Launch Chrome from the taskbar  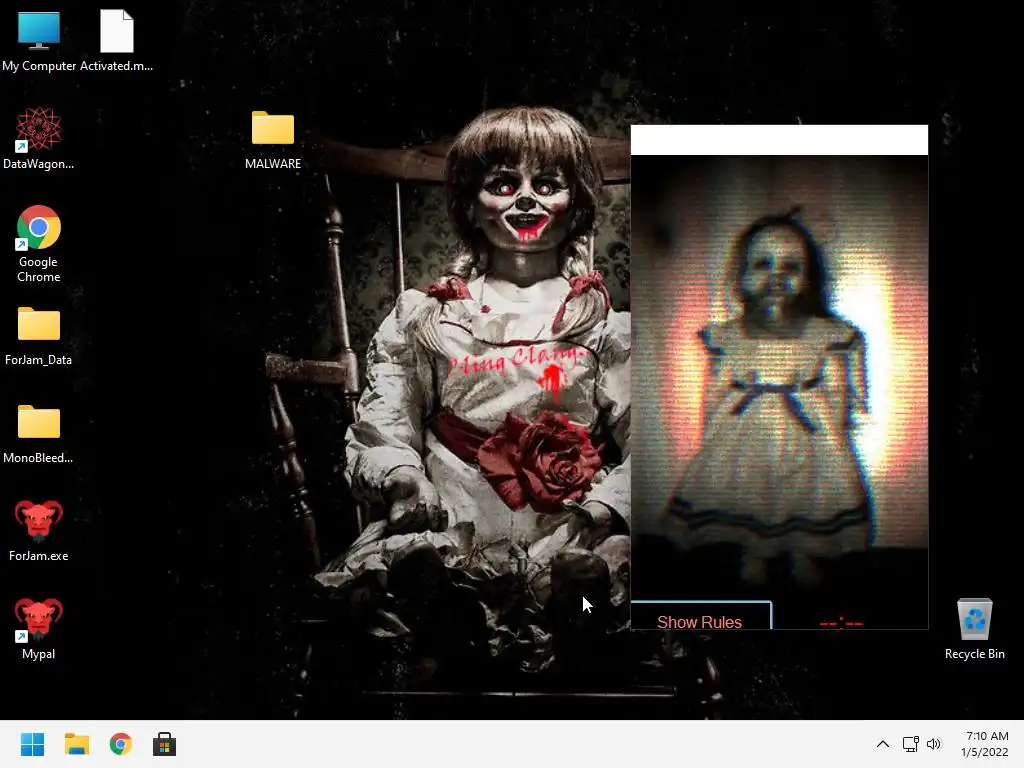click(x=121, y=744)
